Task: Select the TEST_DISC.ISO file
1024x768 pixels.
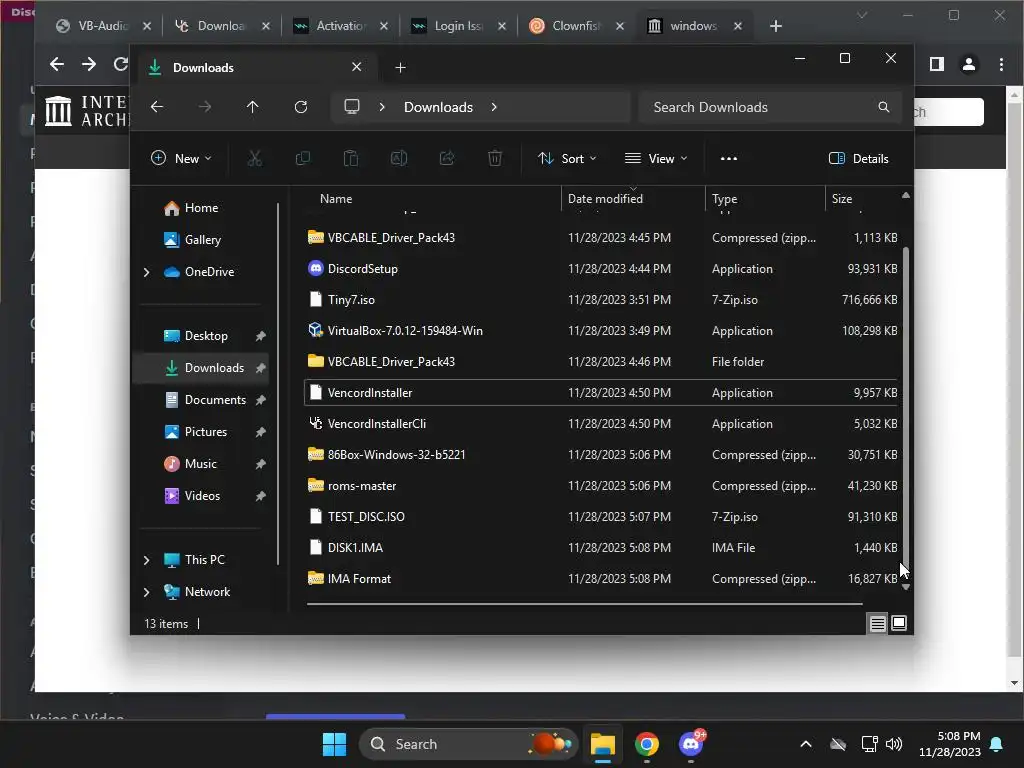Action: pos(601,517)
